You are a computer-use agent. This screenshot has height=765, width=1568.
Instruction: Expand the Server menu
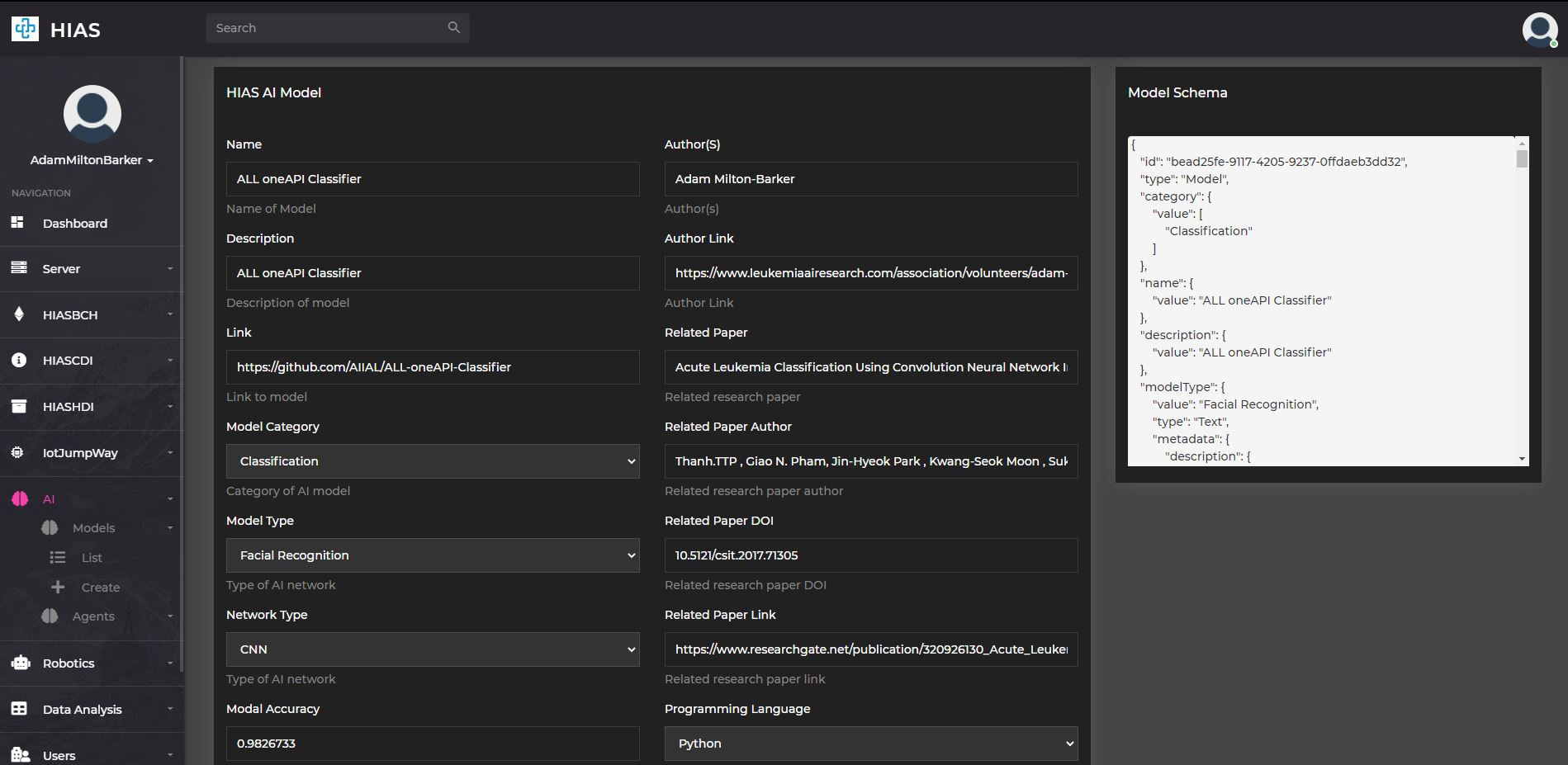click(x=170, y=269)
